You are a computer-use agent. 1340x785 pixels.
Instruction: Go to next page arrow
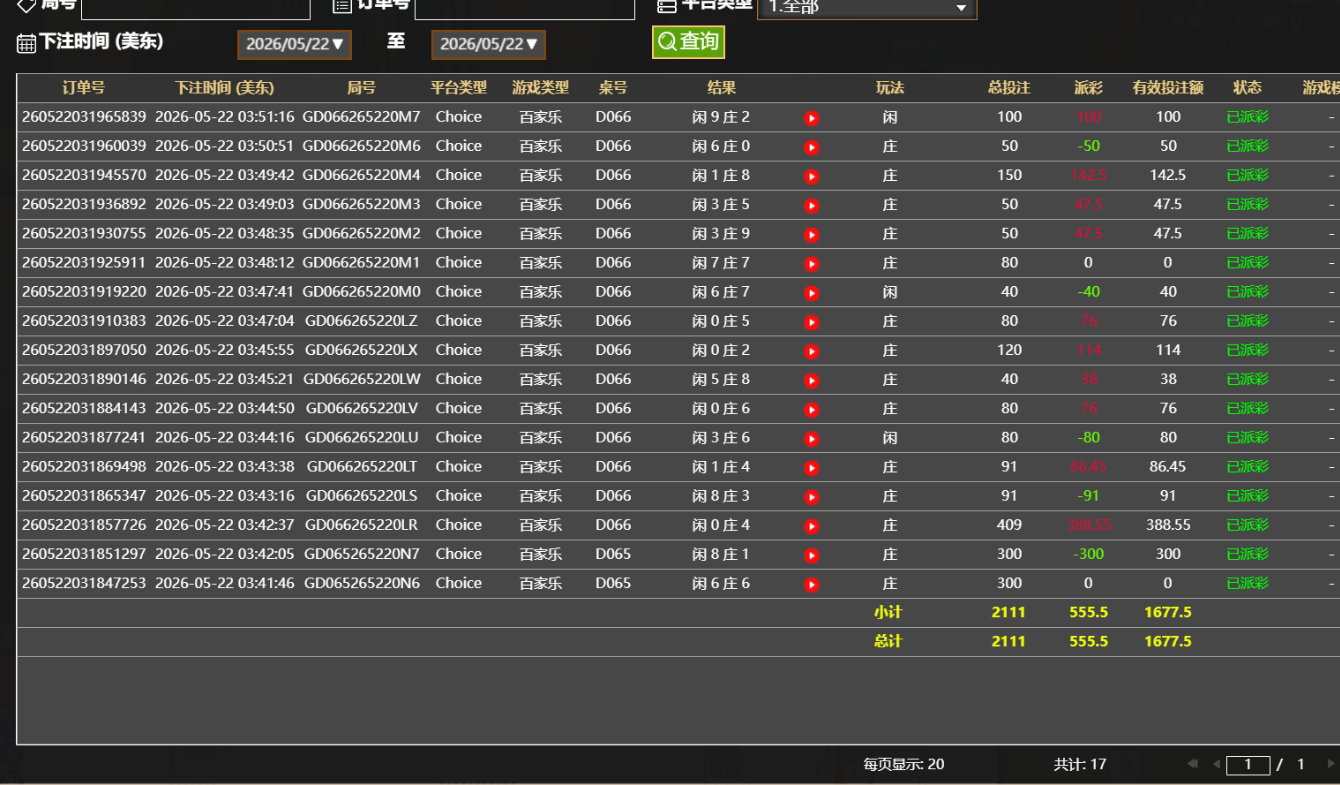(x=1330, y=764)
